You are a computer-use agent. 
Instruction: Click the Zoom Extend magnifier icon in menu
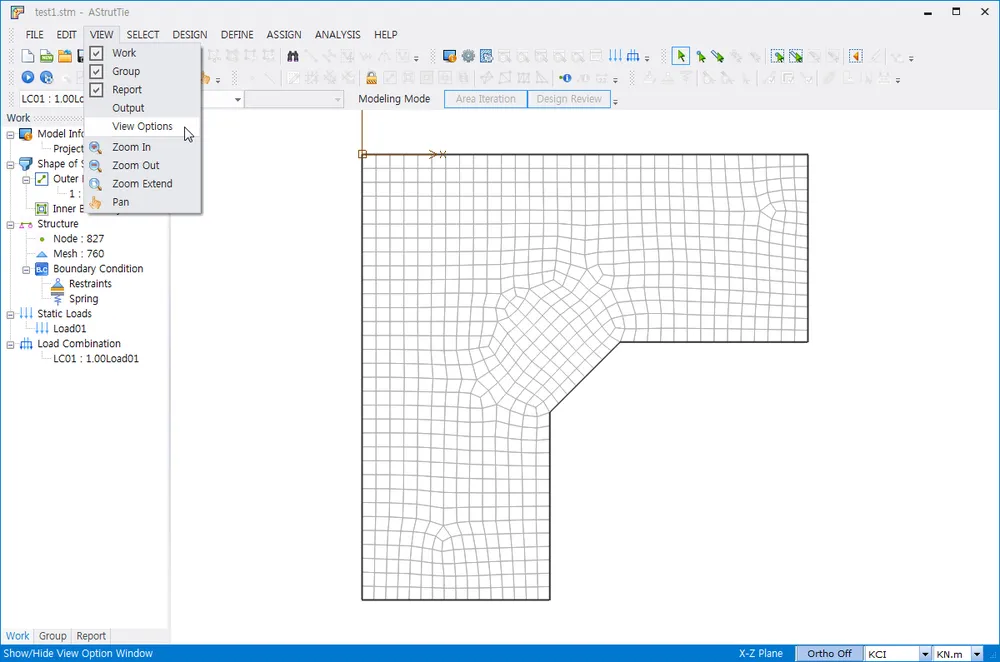click(x=96, y=184)
